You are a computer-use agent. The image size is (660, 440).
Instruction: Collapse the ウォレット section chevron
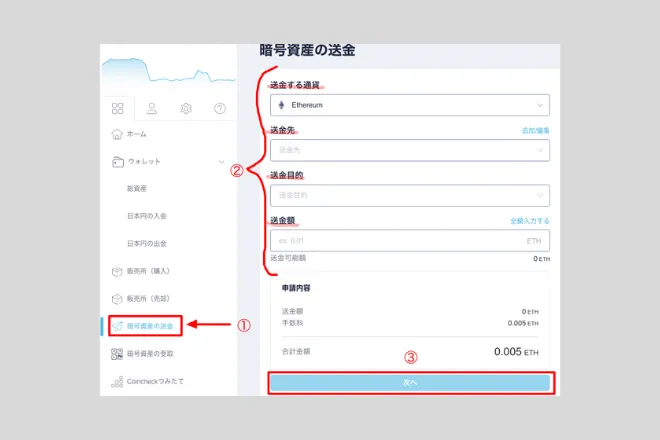pos(221,162)
